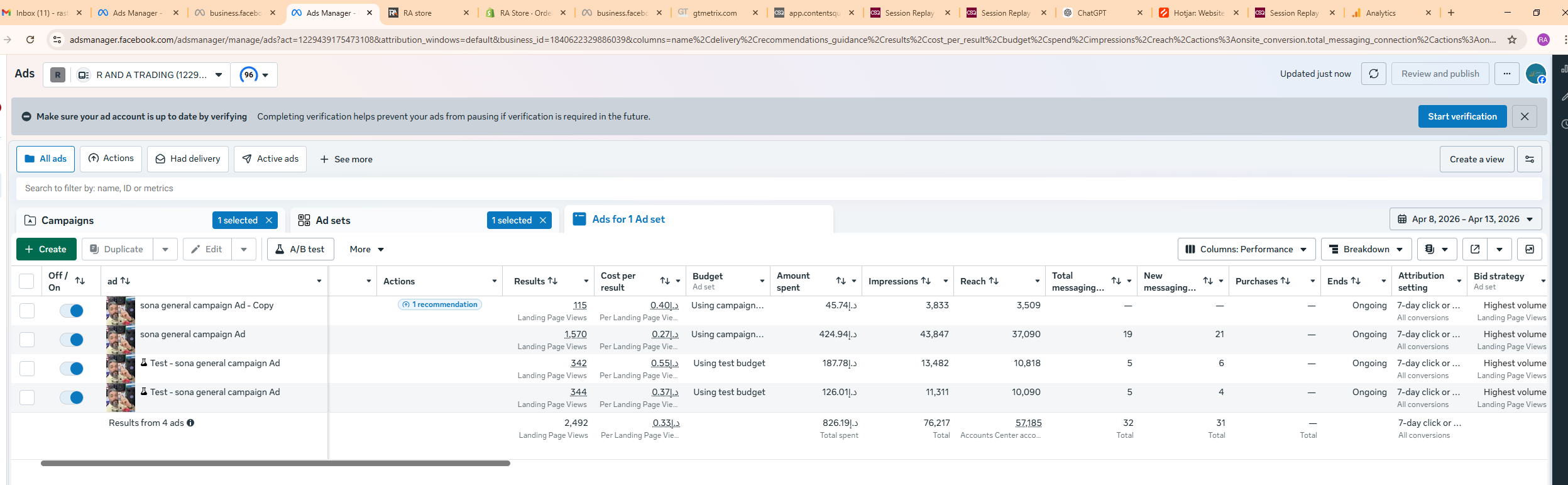Dismiss the verification banner with X

click(x=1524, y=116)
